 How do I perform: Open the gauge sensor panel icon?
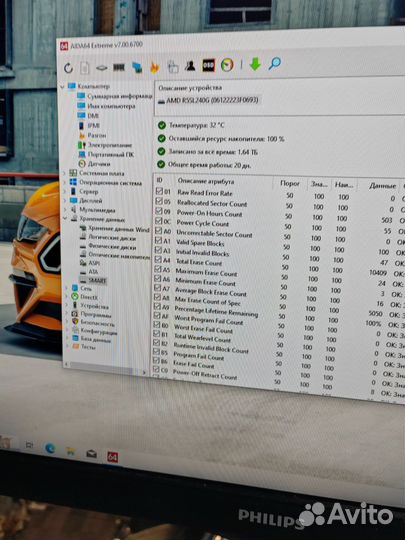point(227,64)
